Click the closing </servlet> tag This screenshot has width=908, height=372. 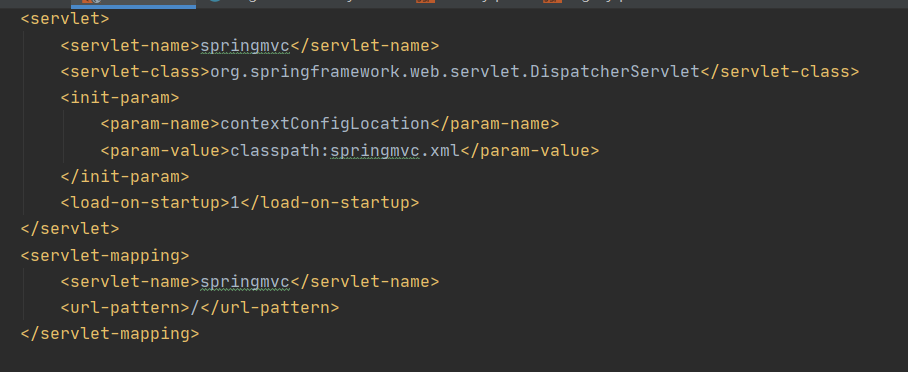tap(70, 228)
